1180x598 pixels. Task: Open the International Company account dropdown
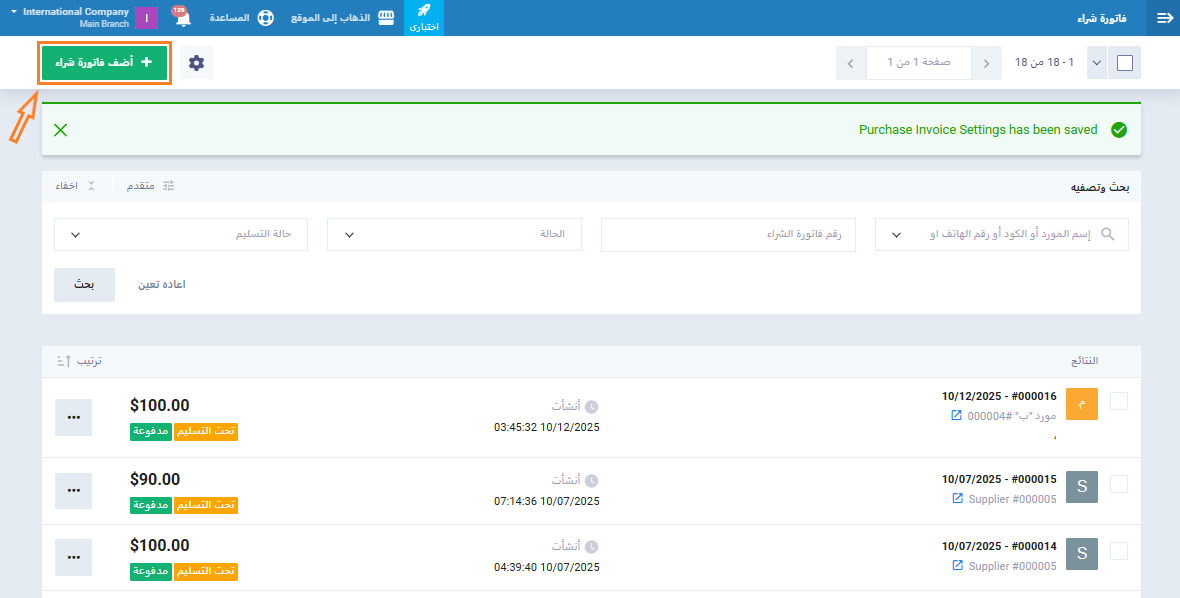pos(70,17)
